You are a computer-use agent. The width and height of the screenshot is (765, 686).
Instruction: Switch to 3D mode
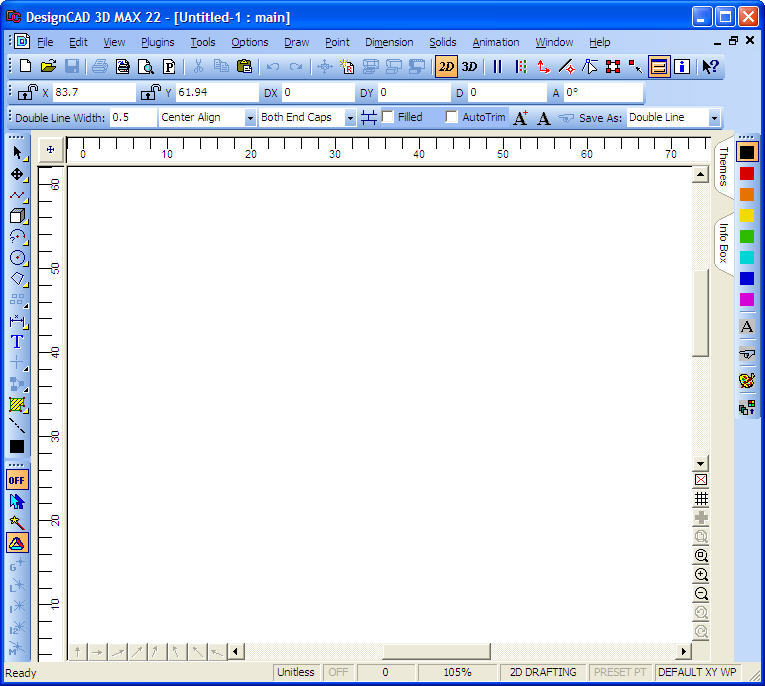tap(469, 66)
